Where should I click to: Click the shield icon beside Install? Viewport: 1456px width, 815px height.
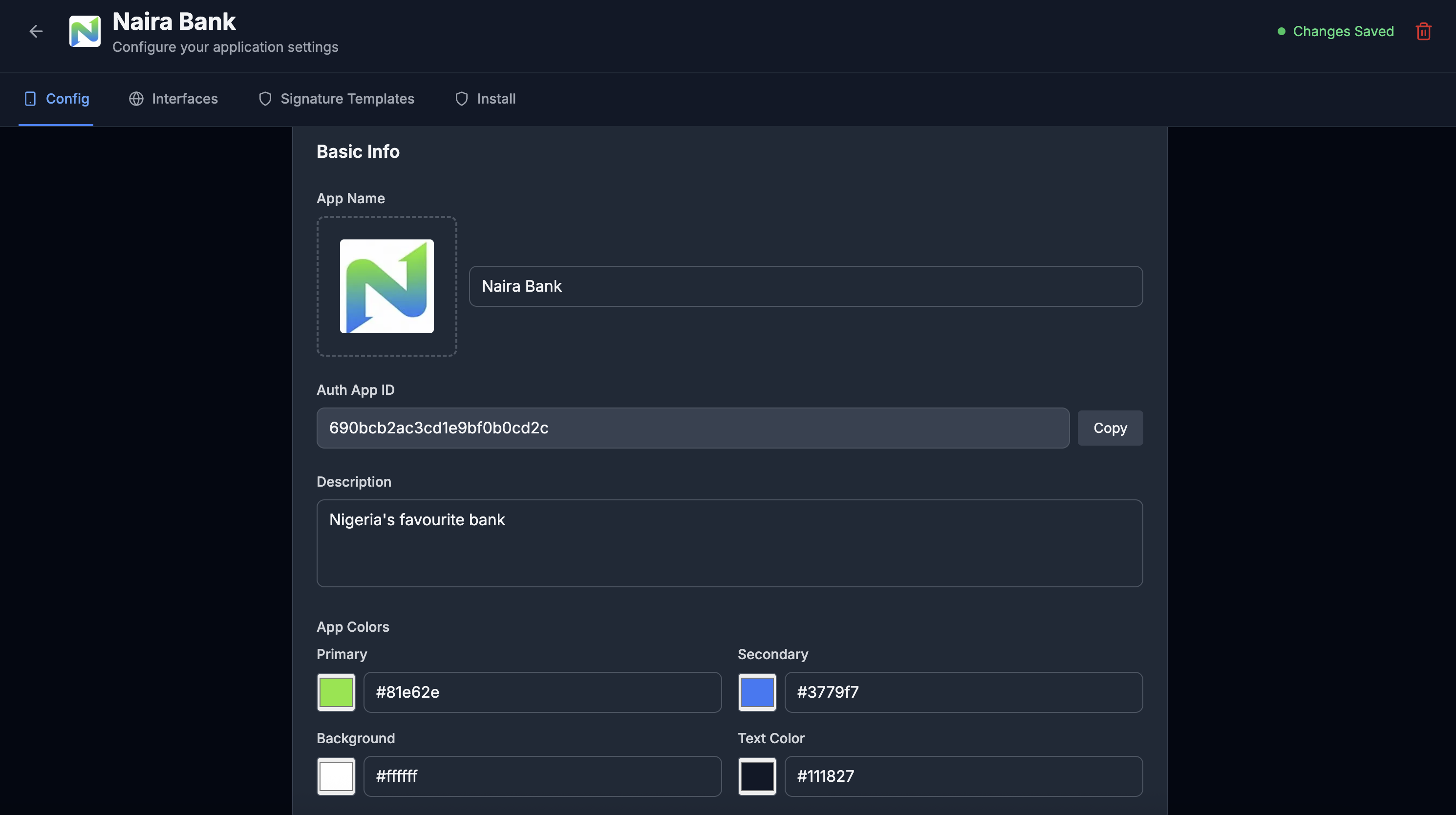click(461, 98)
